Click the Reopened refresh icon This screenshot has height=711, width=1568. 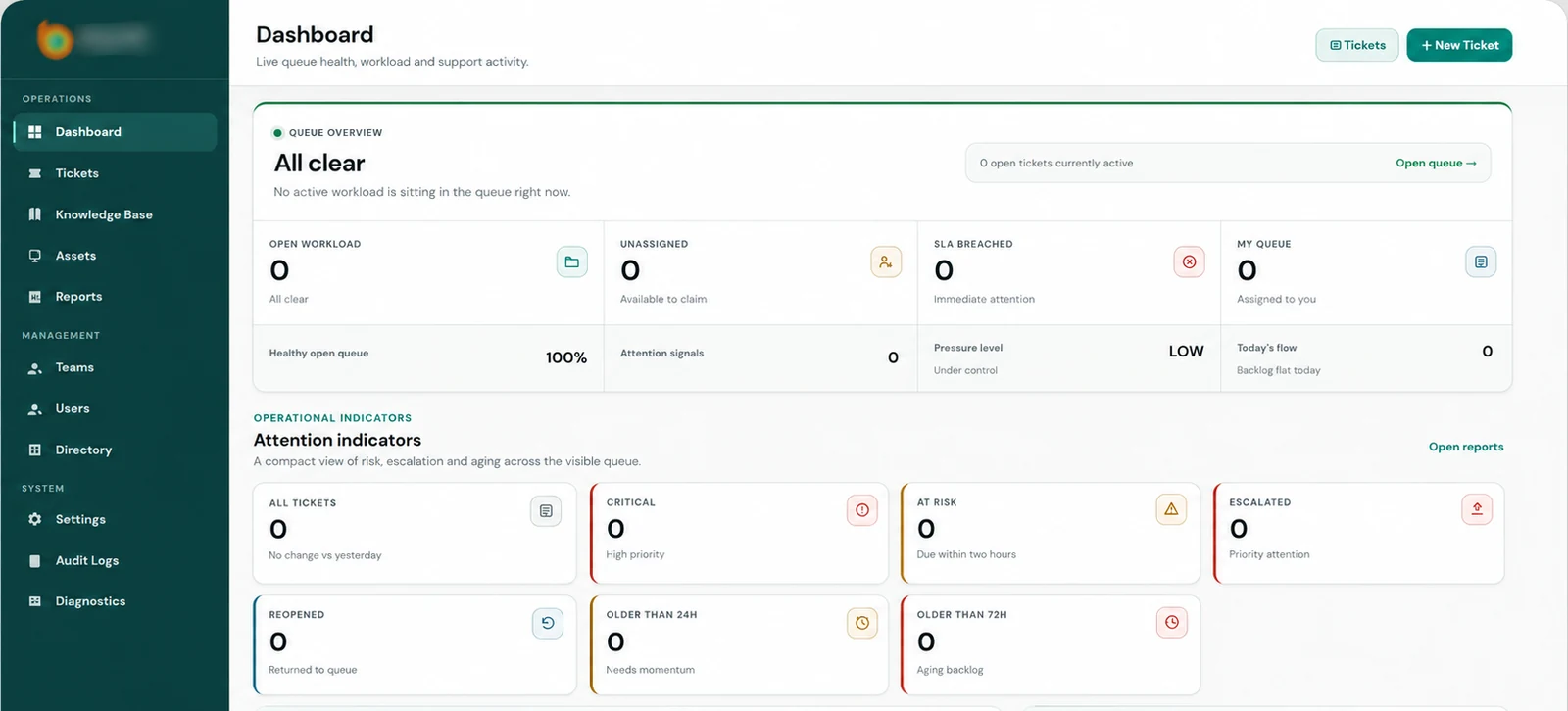click(548, 624)
